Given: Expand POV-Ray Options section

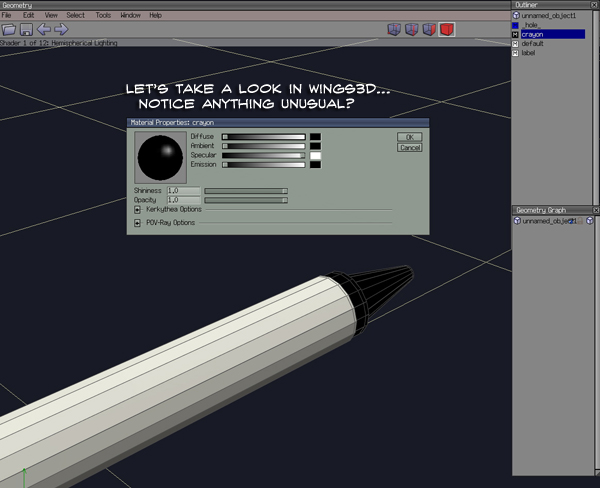Looking at the screenshot, I should tap(137, 223).
